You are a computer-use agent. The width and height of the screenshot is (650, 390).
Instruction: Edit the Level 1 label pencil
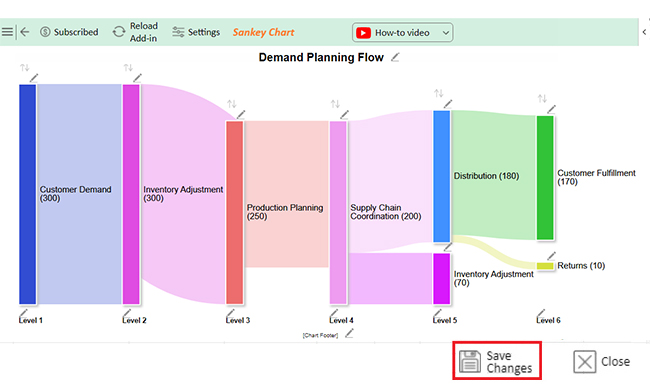click(x=23, y=313)
